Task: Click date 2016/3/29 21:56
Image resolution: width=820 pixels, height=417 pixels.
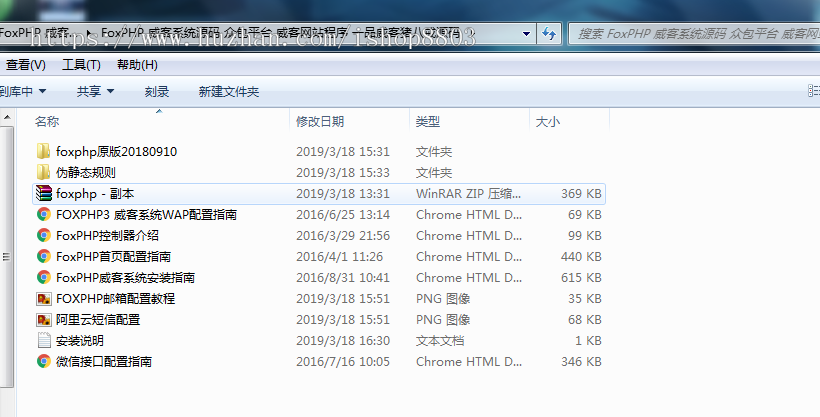Action: 343,235
